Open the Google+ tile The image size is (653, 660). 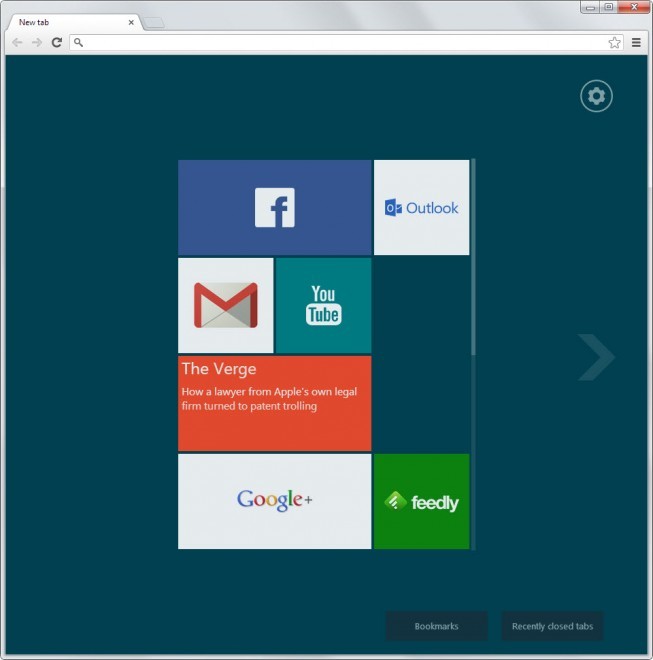pos(275,501)
